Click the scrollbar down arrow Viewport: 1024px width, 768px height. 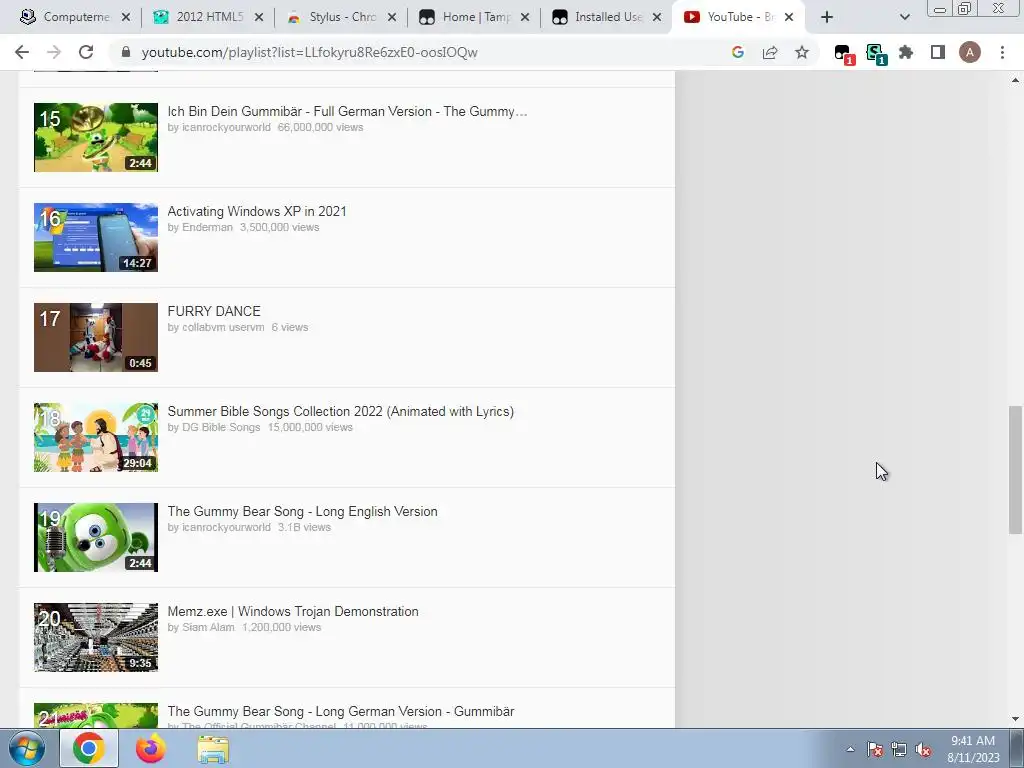tap(1015, 719)
